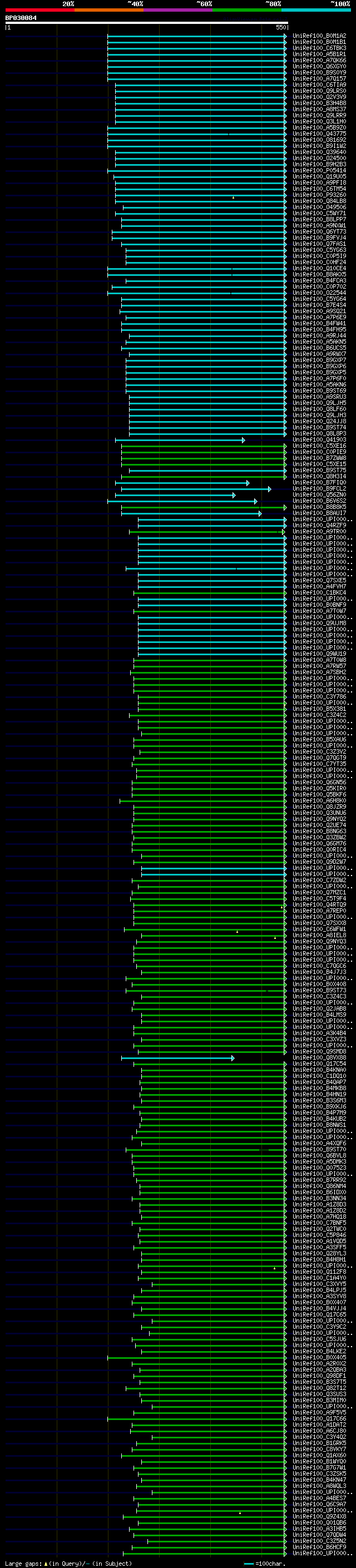Open hit label UniRef100_Q2V3V9
The image size is (356, 1568).
[x=319, y=97]
